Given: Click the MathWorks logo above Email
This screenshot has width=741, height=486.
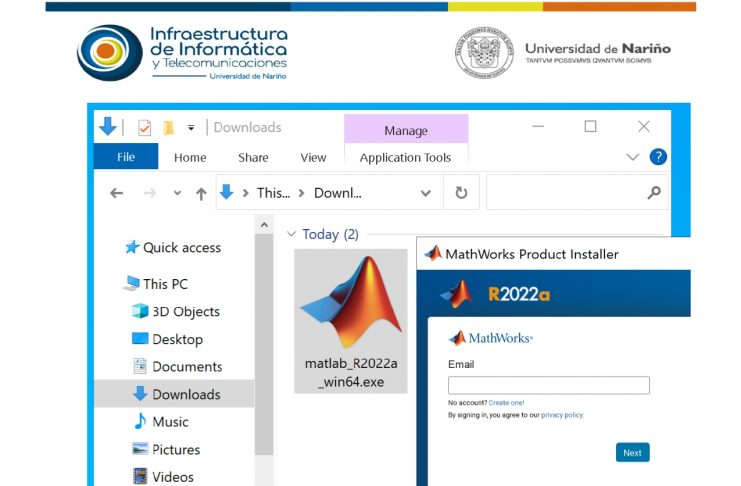Looking at the screenshot, I should (491, 338).
